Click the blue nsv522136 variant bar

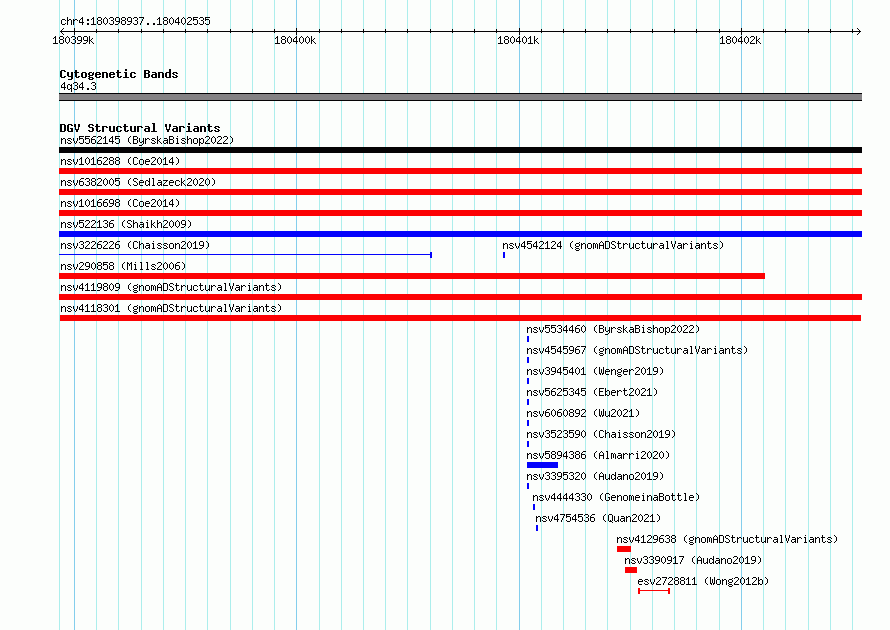pos(460,234)
